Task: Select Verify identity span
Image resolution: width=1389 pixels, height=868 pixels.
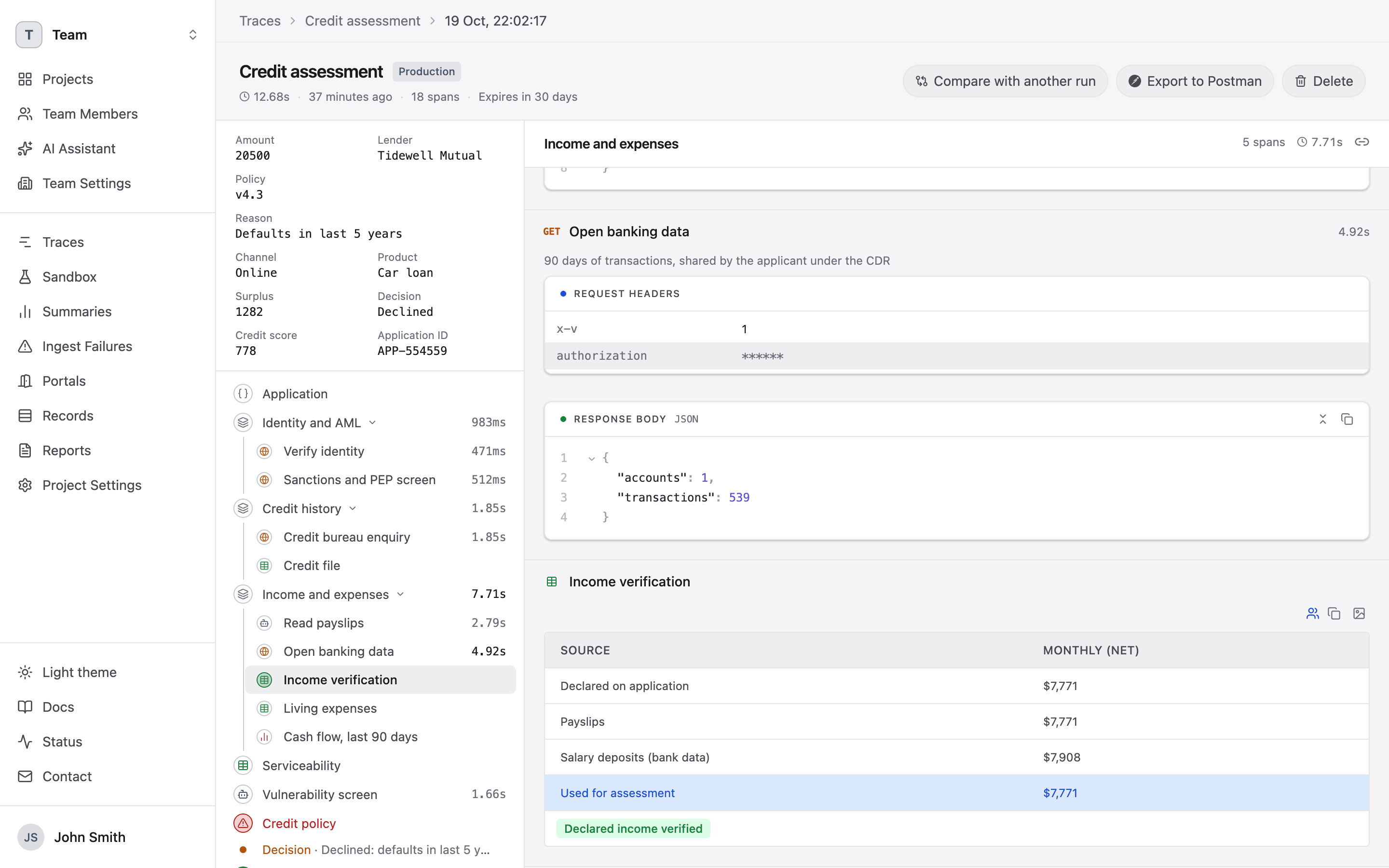Action: 381,451
